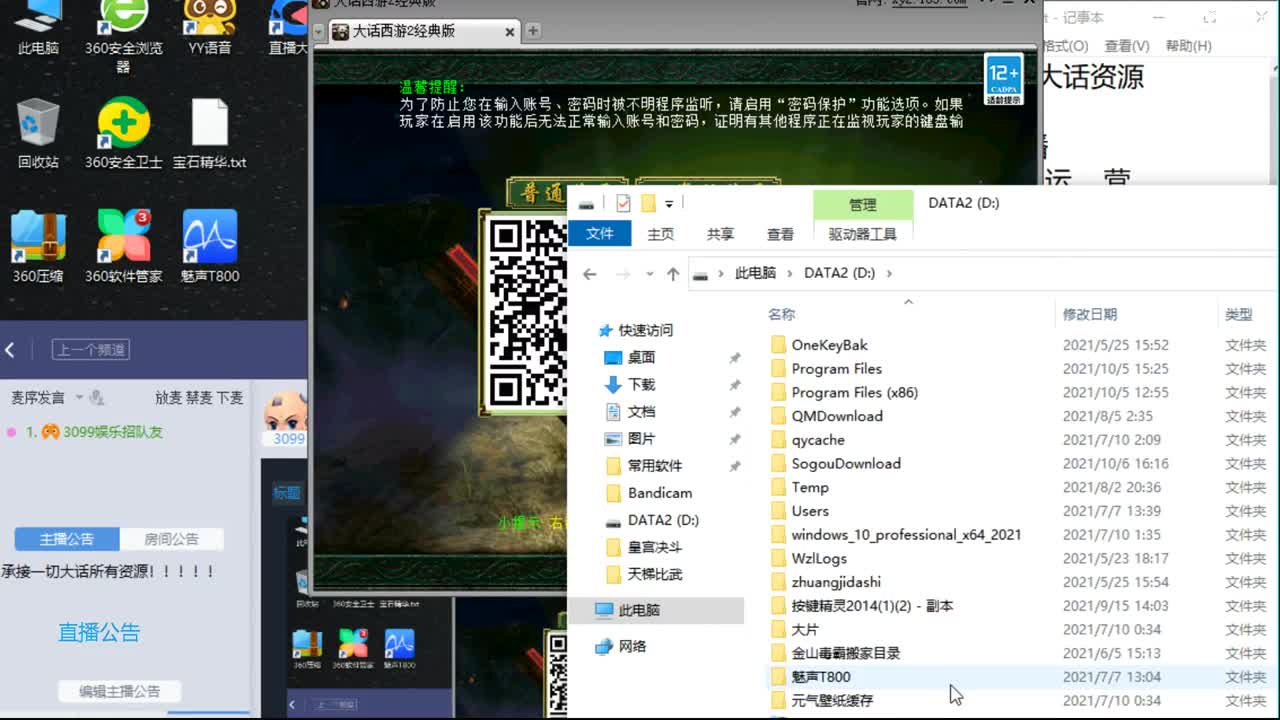Open recent locations dropdown in Explorer navigation
Viewport: 1280px width, 720px height.
[650, 274]
